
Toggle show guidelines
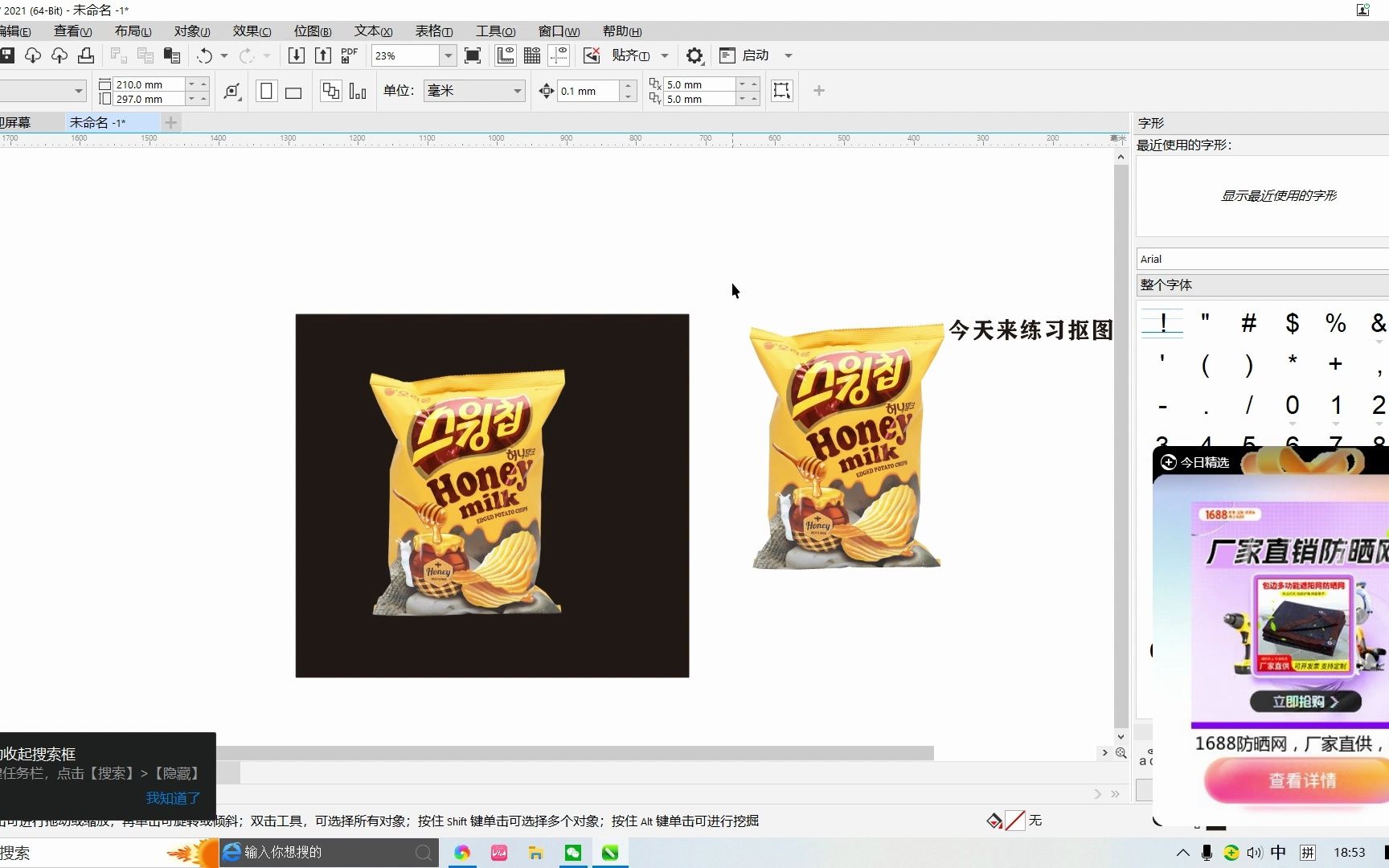(559, 55)
